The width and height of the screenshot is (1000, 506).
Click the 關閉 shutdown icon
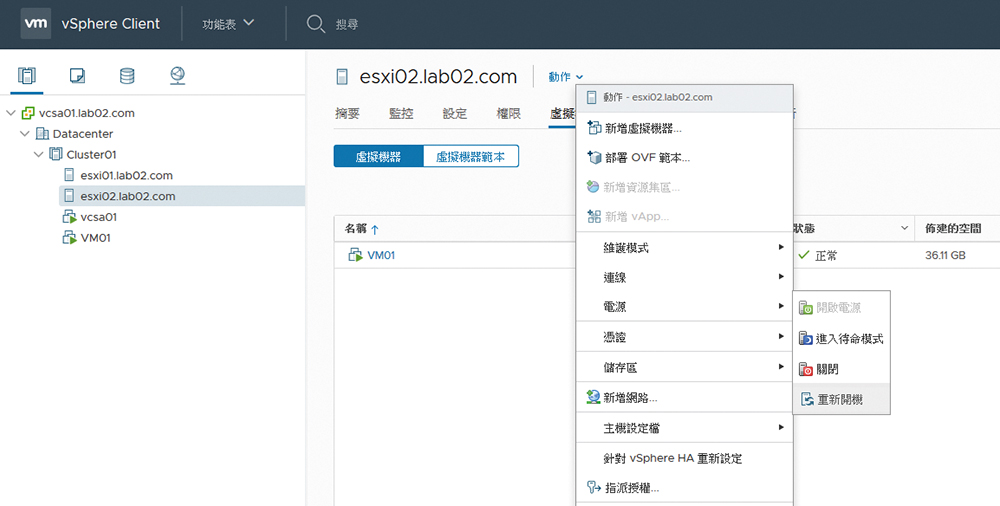(x=805, y=369)
